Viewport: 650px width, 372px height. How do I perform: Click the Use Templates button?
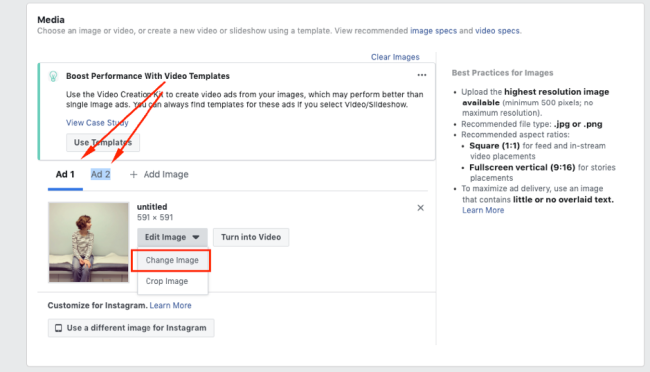[103, 143]
